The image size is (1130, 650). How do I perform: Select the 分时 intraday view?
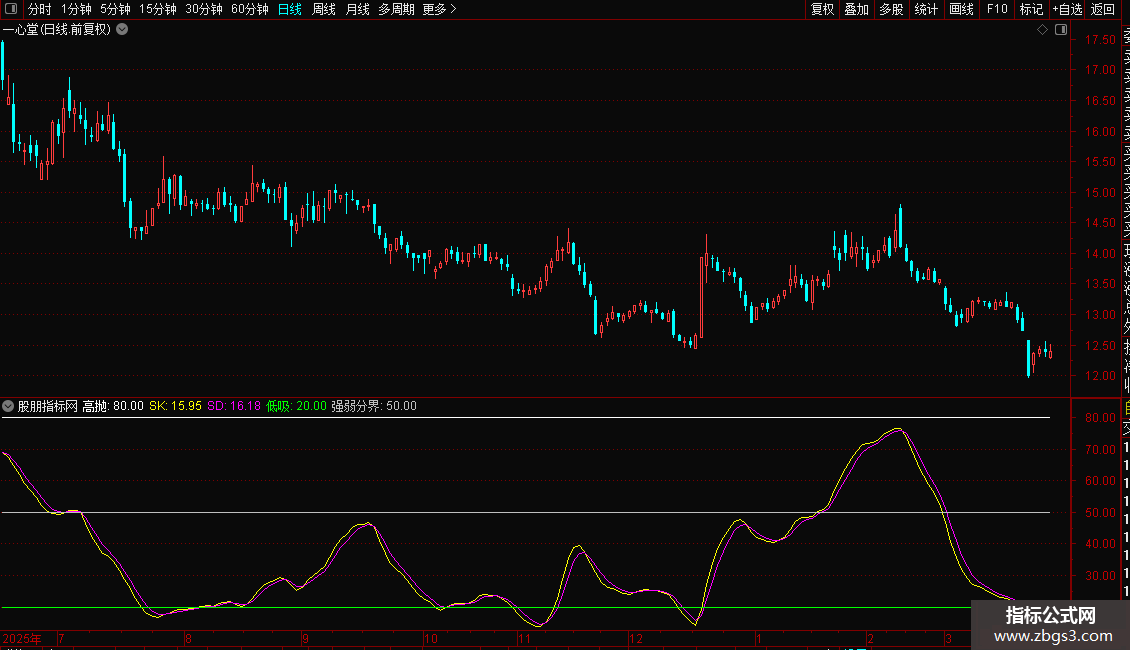click(39, 9)
